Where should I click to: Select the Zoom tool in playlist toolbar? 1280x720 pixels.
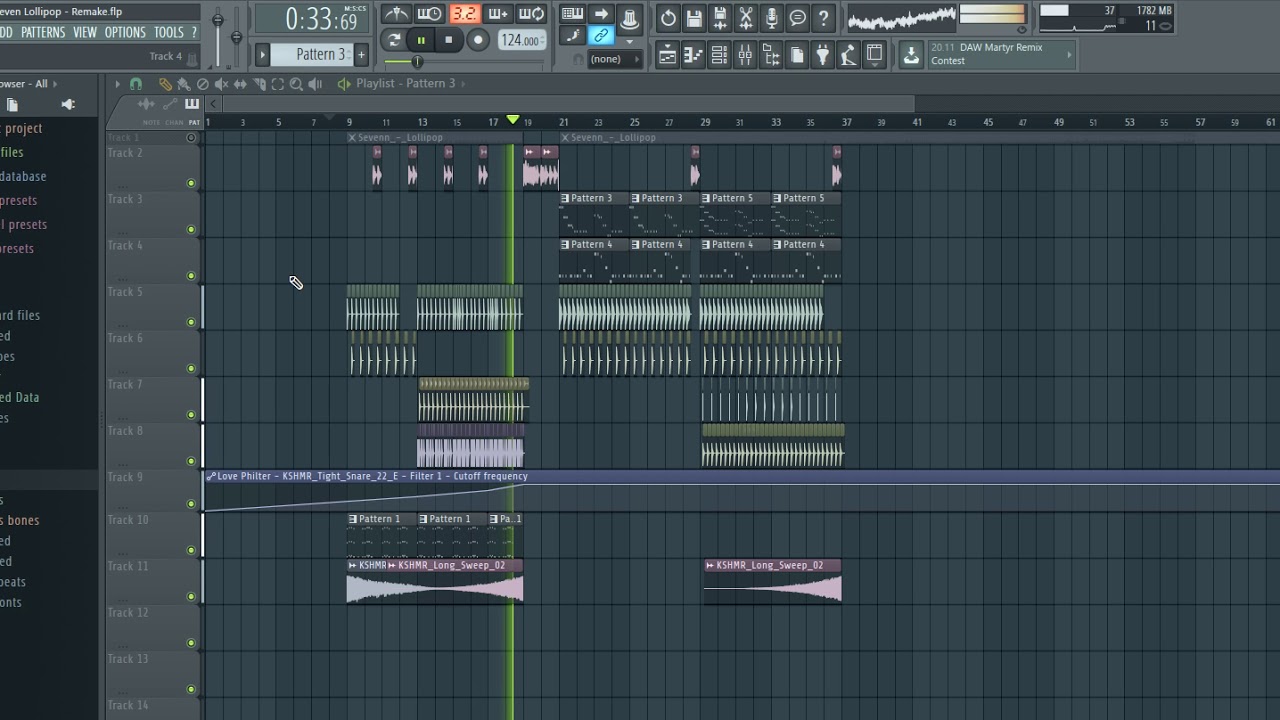point(297,84)
